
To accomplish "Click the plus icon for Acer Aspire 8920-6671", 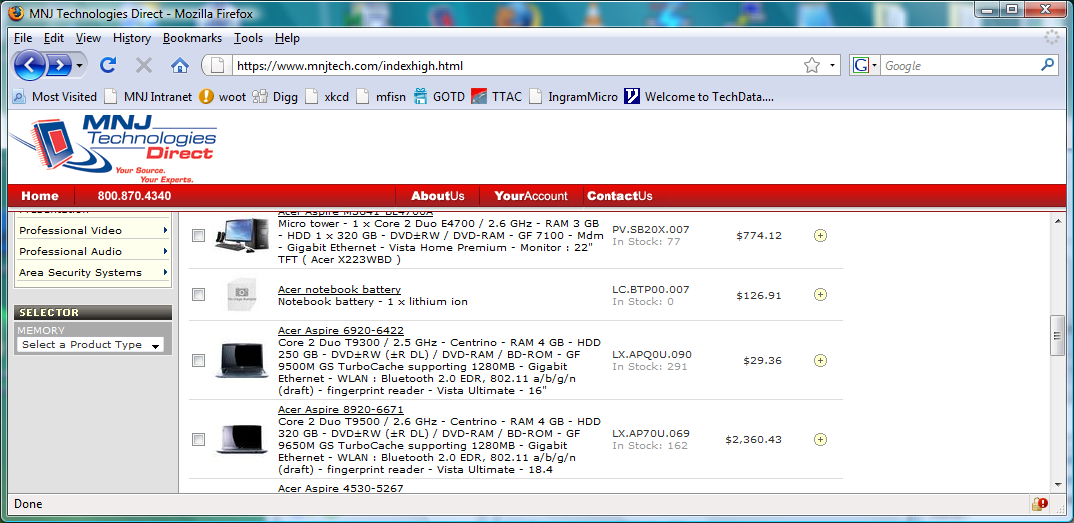I will tap(821, 439).
